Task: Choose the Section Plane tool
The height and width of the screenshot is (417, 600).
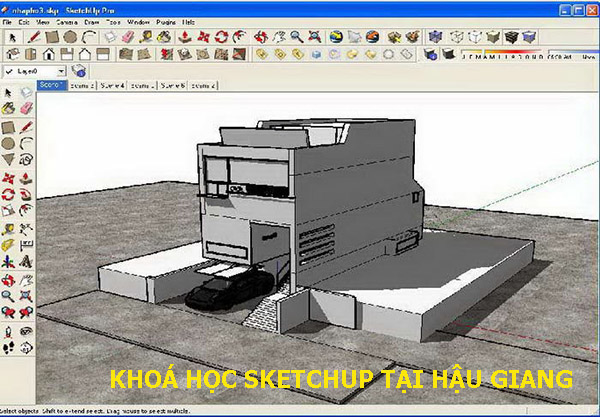Action: point(26,348)
